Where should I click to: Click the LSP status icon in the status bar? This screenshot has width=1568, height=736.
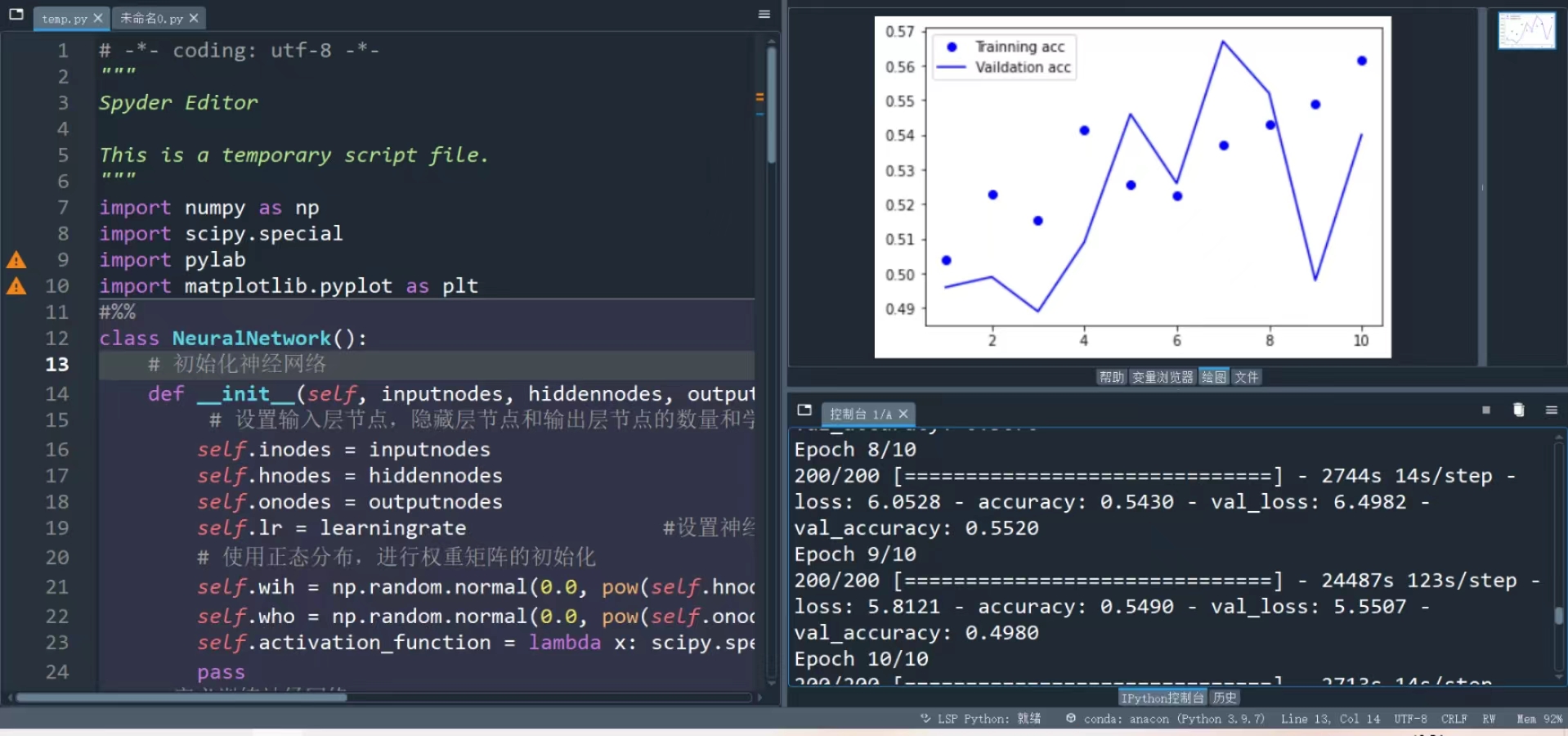pos(925,719)
